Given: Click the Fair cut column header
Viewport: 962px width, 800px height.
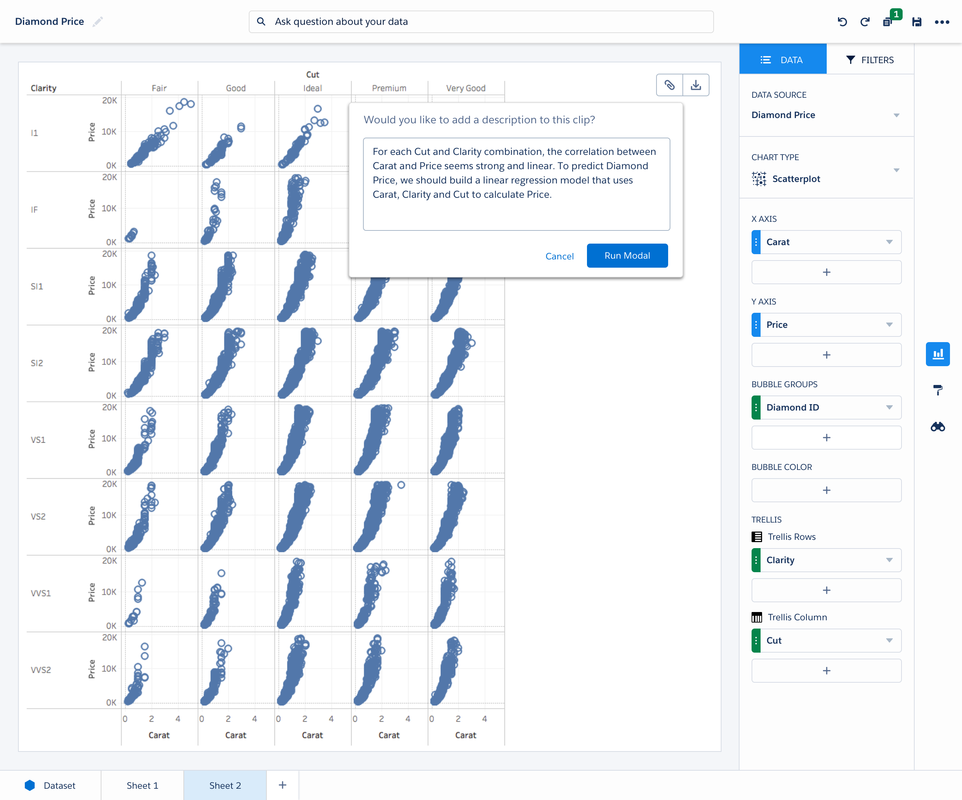Looking at the screenshot, I should click(x=159, y=88).
